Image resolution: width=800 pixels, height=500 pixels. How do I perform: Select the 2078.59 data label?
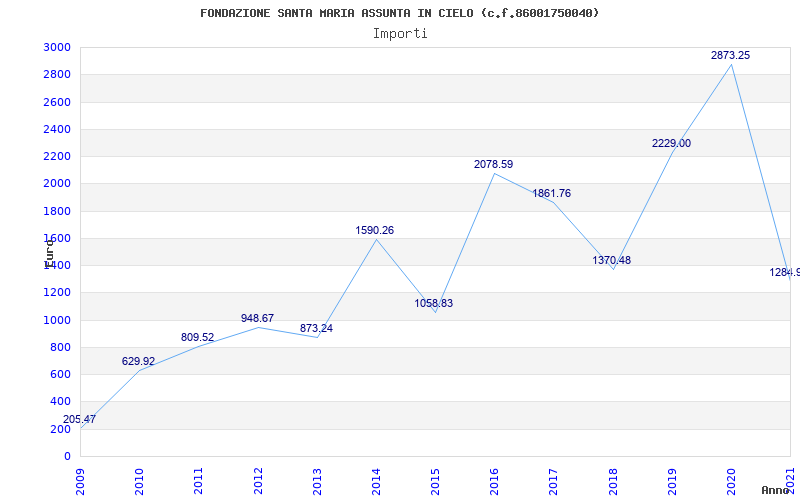tap(493, 164)
